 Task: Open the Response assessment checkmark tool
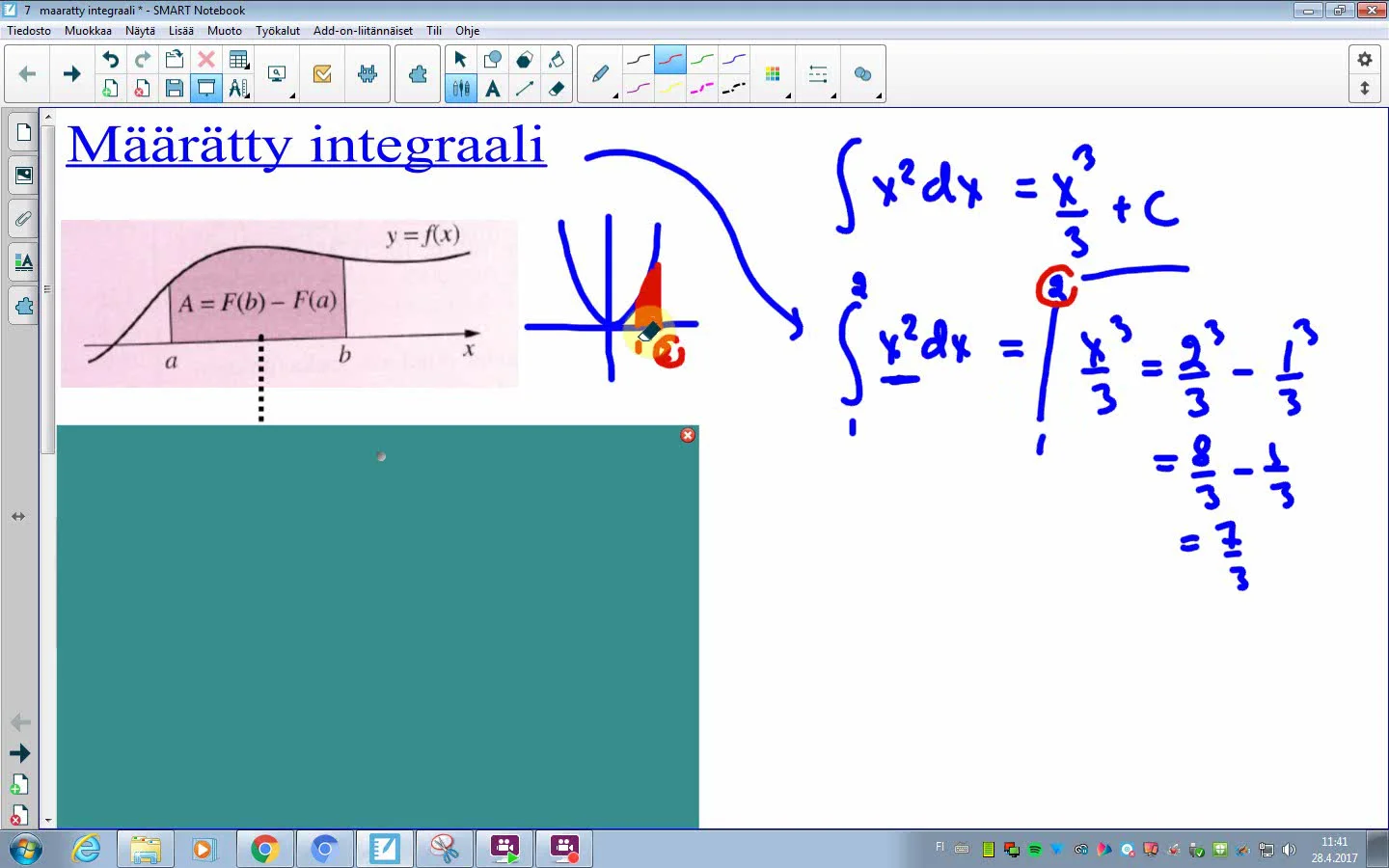coord(322,74)
